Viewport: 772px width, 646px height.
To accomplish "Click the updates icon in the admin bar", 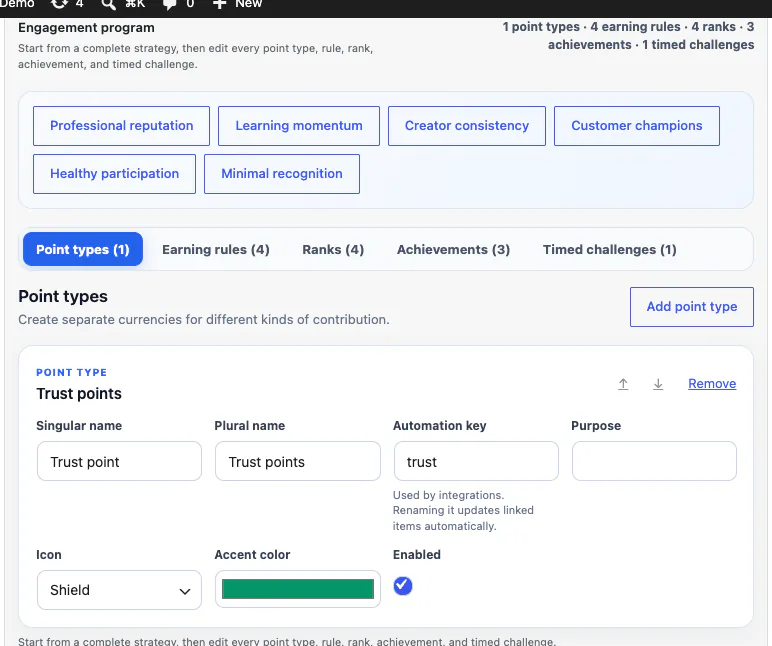I will [59, 4].
